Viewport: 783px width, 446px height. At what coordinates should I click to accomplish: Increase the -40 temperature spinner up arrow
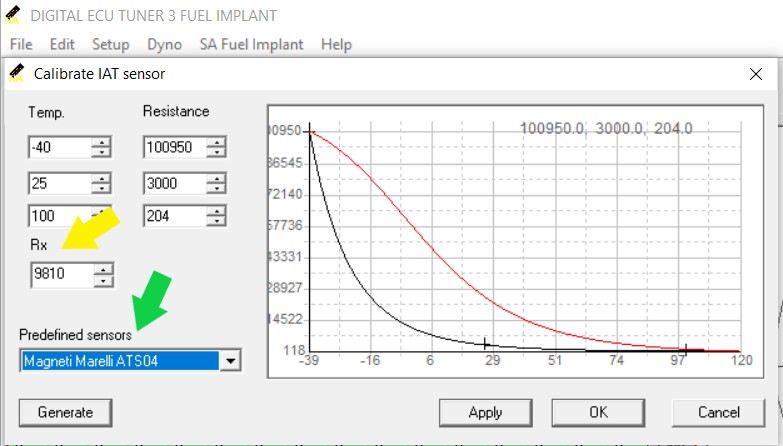(101, 142)
